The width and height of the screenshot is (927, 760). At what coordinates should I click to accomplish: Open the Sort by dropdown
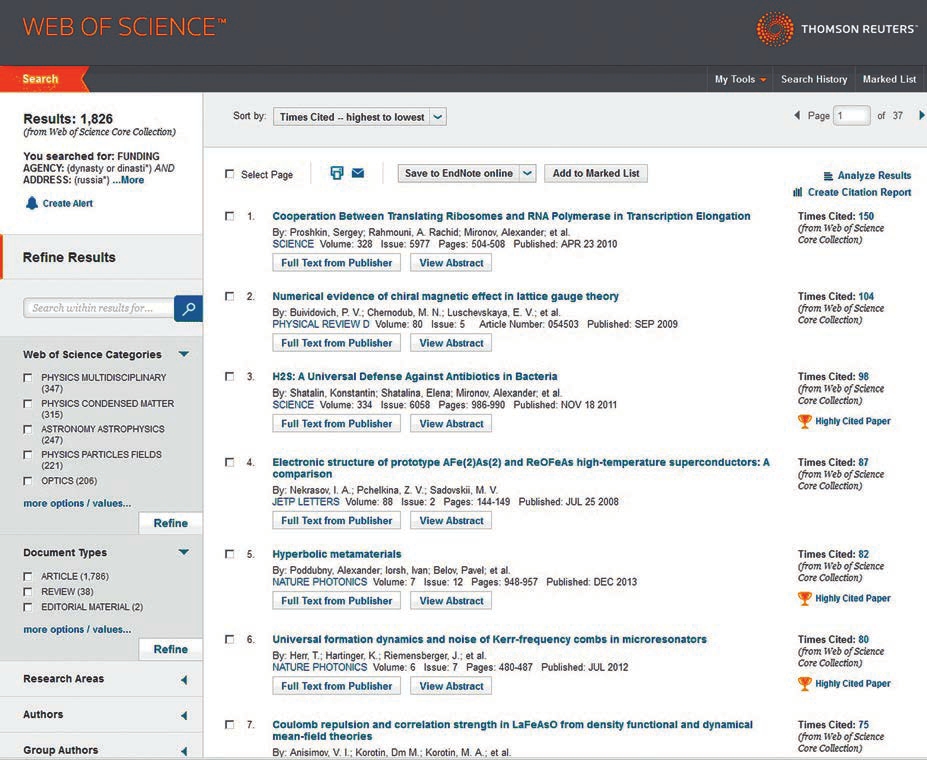tap(359, 117)
